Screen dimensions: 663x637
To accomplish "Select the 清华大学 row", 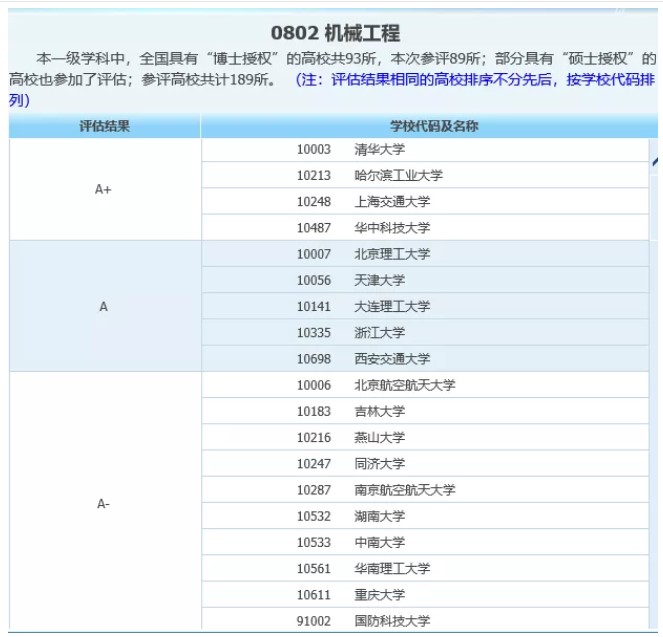I will 379,149.
